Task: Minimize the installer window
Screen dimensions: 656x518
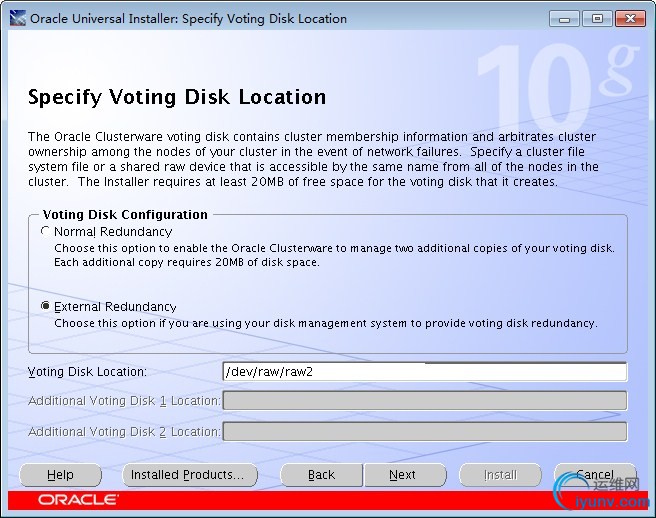Action: [564, 19]
